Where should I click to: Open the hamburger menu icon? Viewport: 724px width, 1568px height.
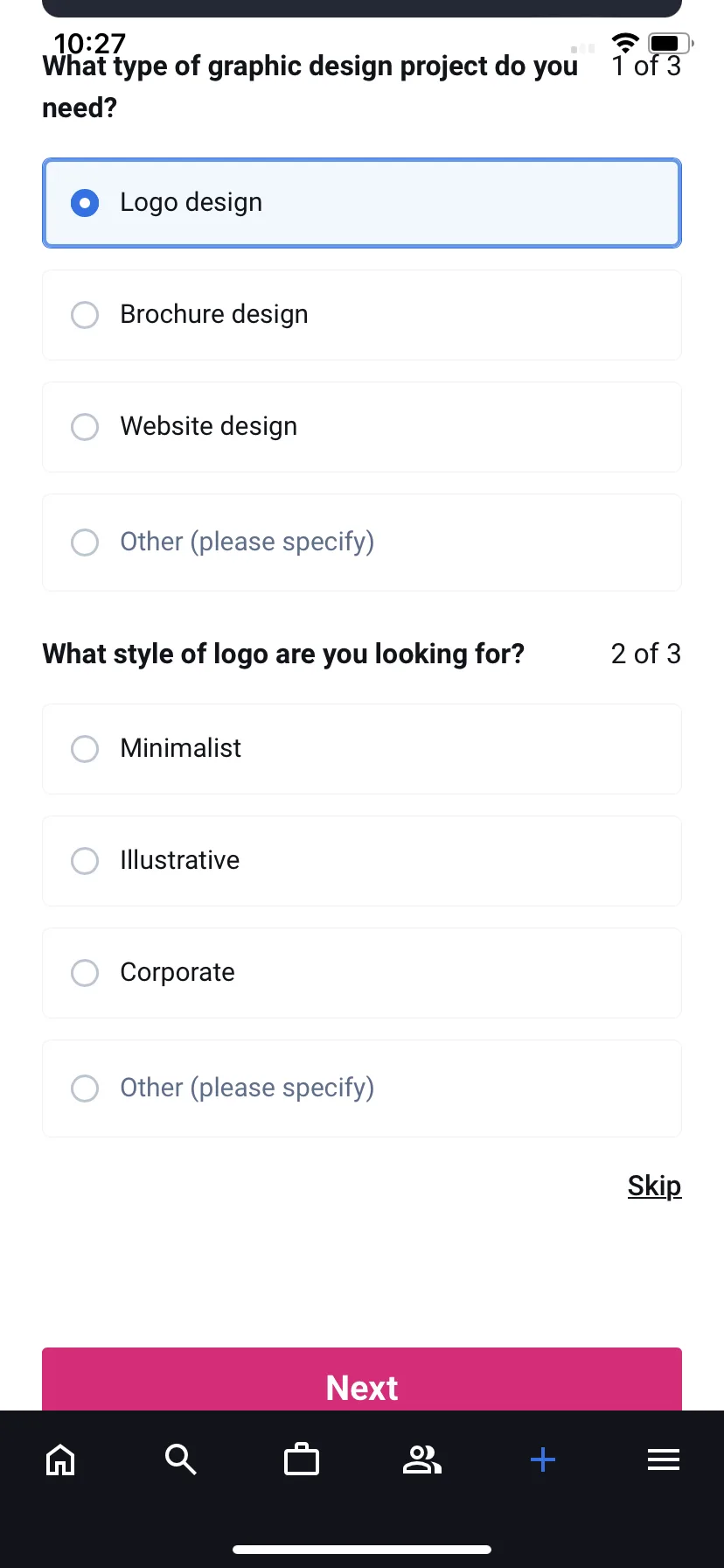664,1459
